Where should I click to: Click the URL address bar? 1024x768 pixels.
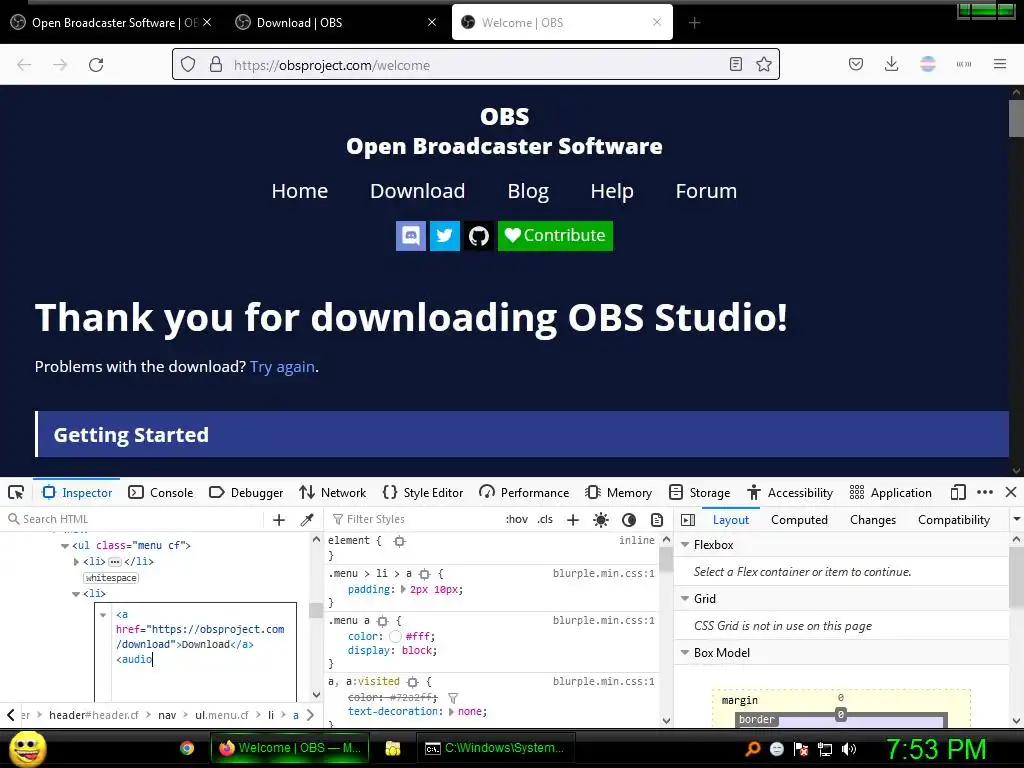pos(475,65)
